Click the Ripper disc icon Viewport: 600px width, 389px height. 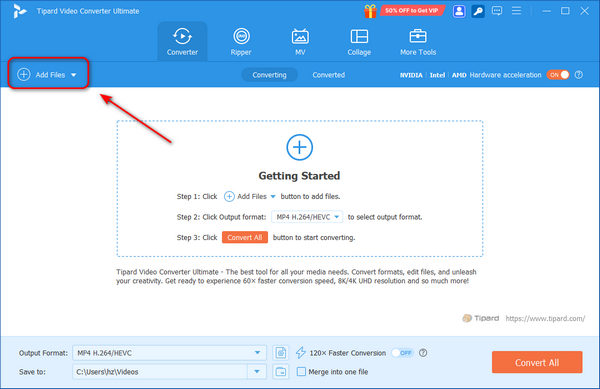[241, 36]
